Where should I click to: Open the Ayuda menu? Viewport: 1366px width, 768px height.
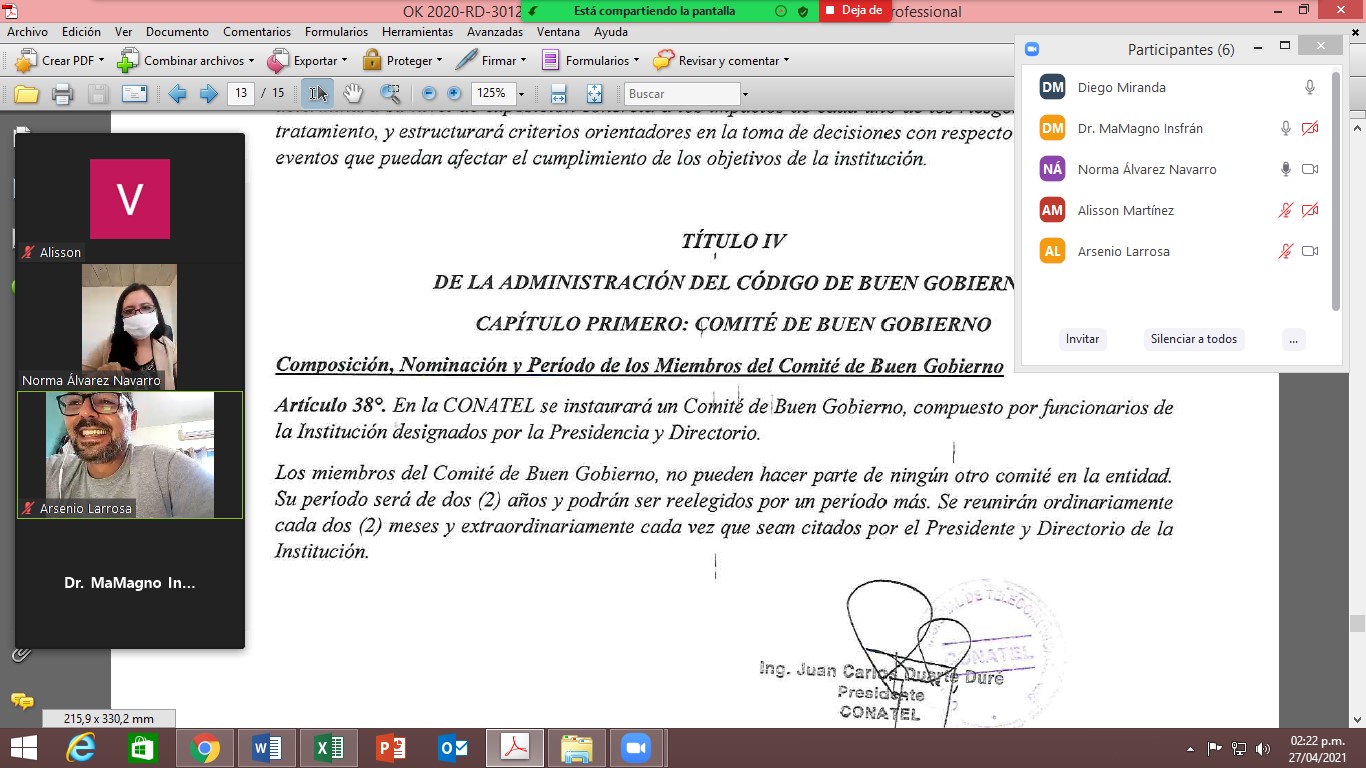(611, 32)
